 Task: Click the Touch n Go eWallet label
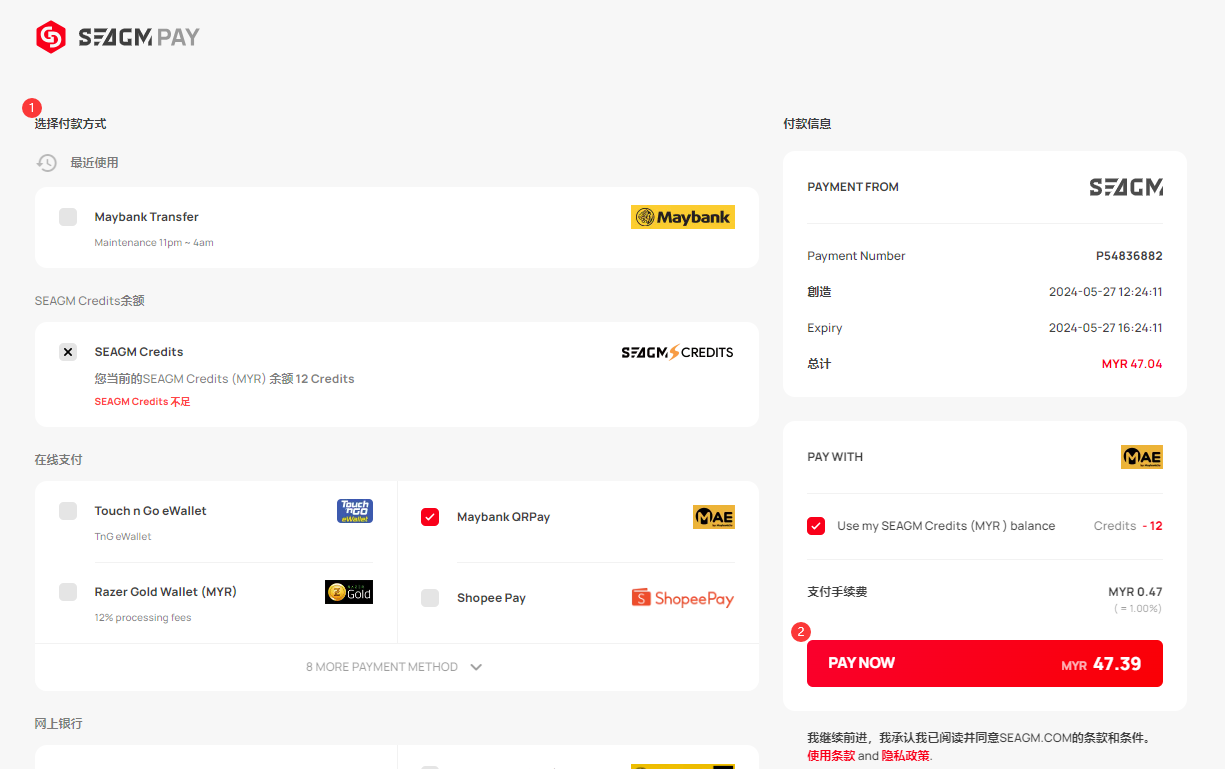151,511
